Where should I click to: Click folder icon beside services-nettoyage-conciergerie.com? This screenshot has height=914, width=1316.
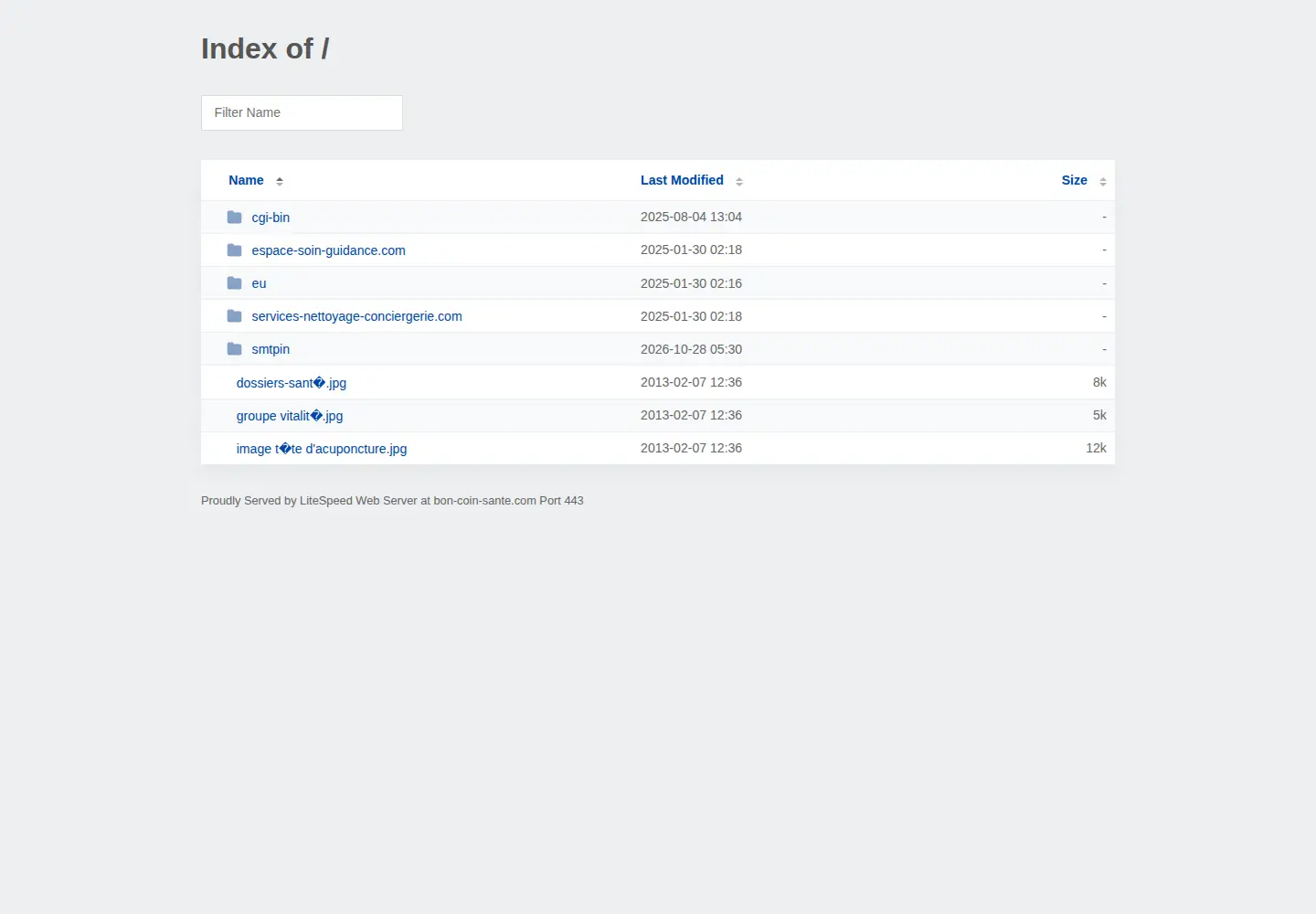click(235, 316)
